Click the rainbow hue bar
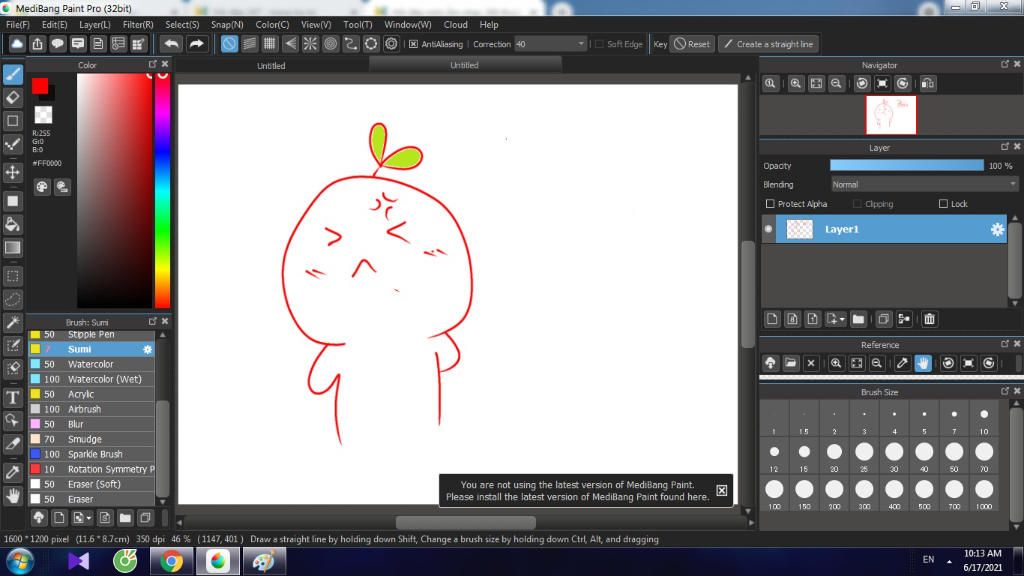The image size is (1024, 576). [x=162, y=190]
